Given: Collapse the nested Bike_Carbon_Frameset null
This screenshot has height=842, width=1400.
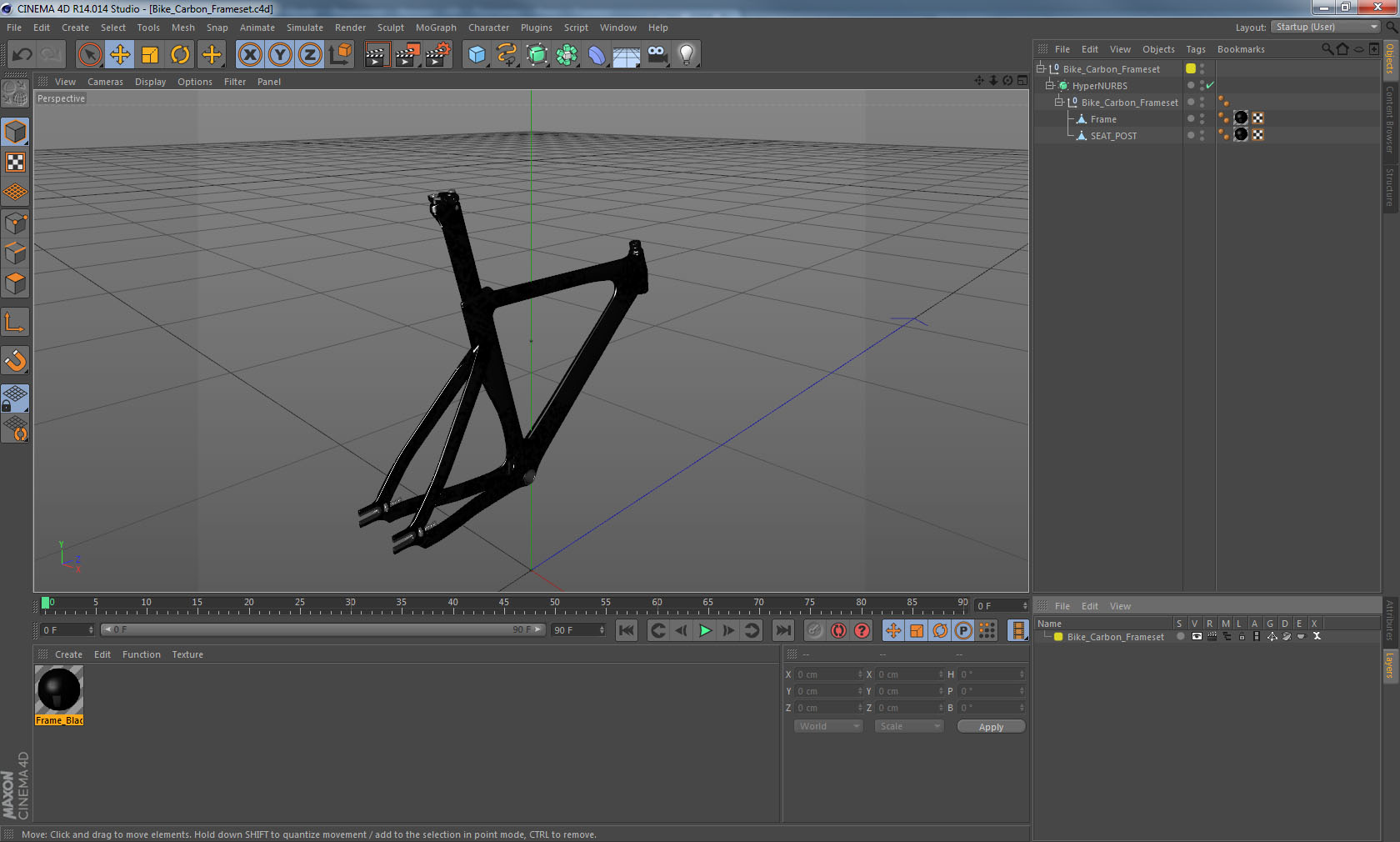Looking at the screenshot, I should coord(1059,103).
